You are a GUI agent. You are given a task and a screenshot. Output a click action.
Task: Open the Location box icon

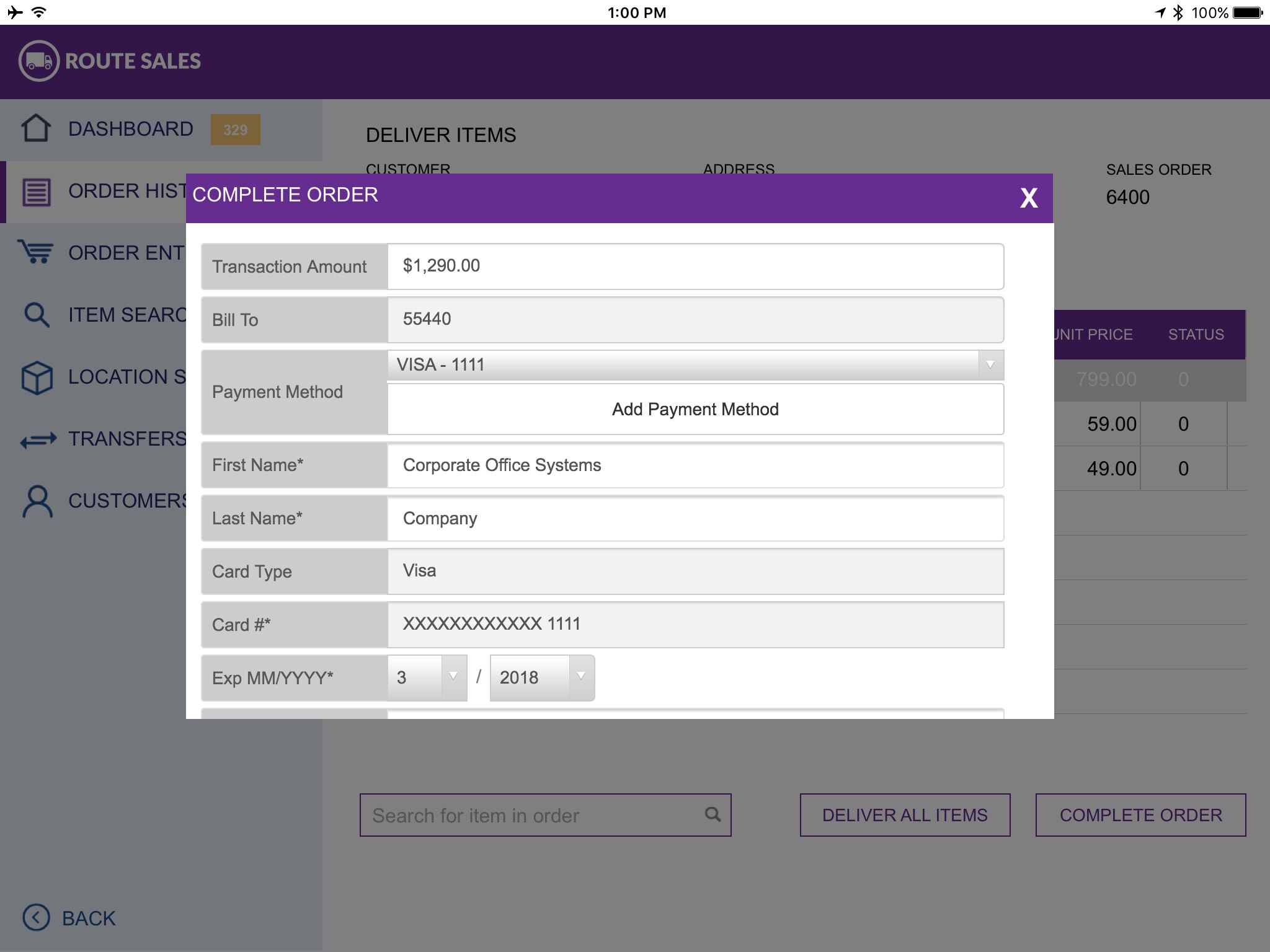(37, 377)
